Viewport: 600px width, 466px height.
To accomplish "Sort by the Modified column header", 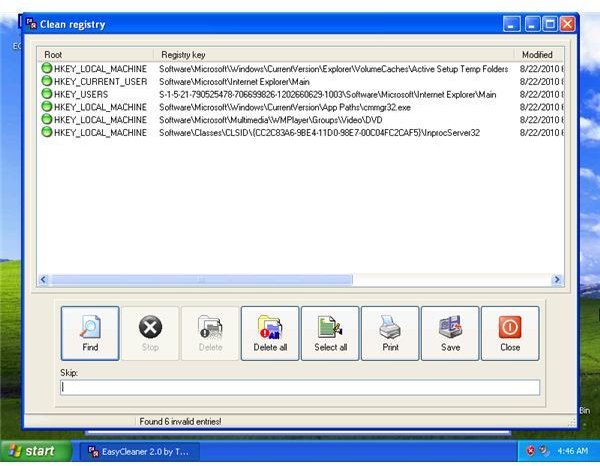I will (539, 55).
